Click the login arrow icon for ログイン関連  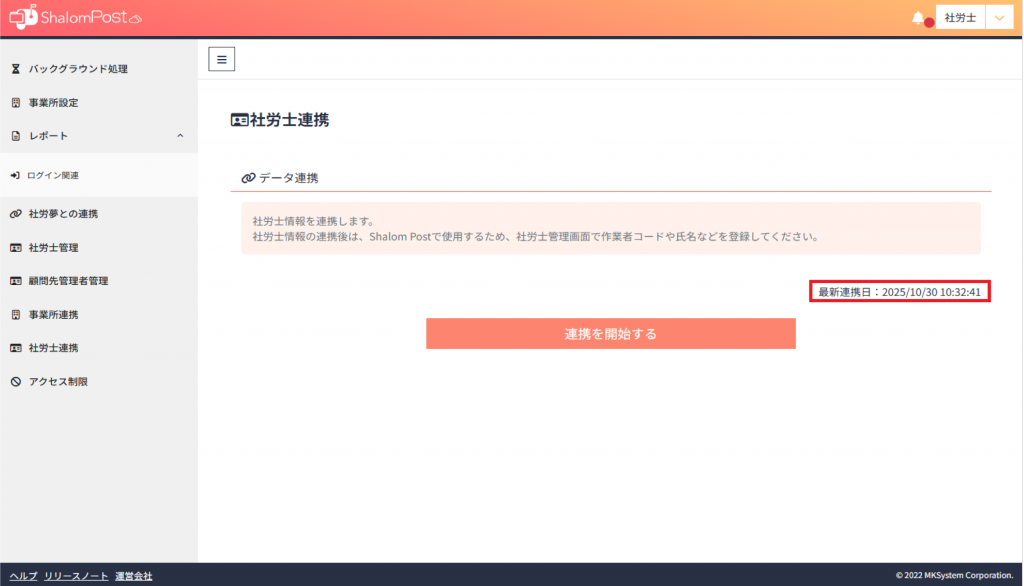tap(15, 176)
